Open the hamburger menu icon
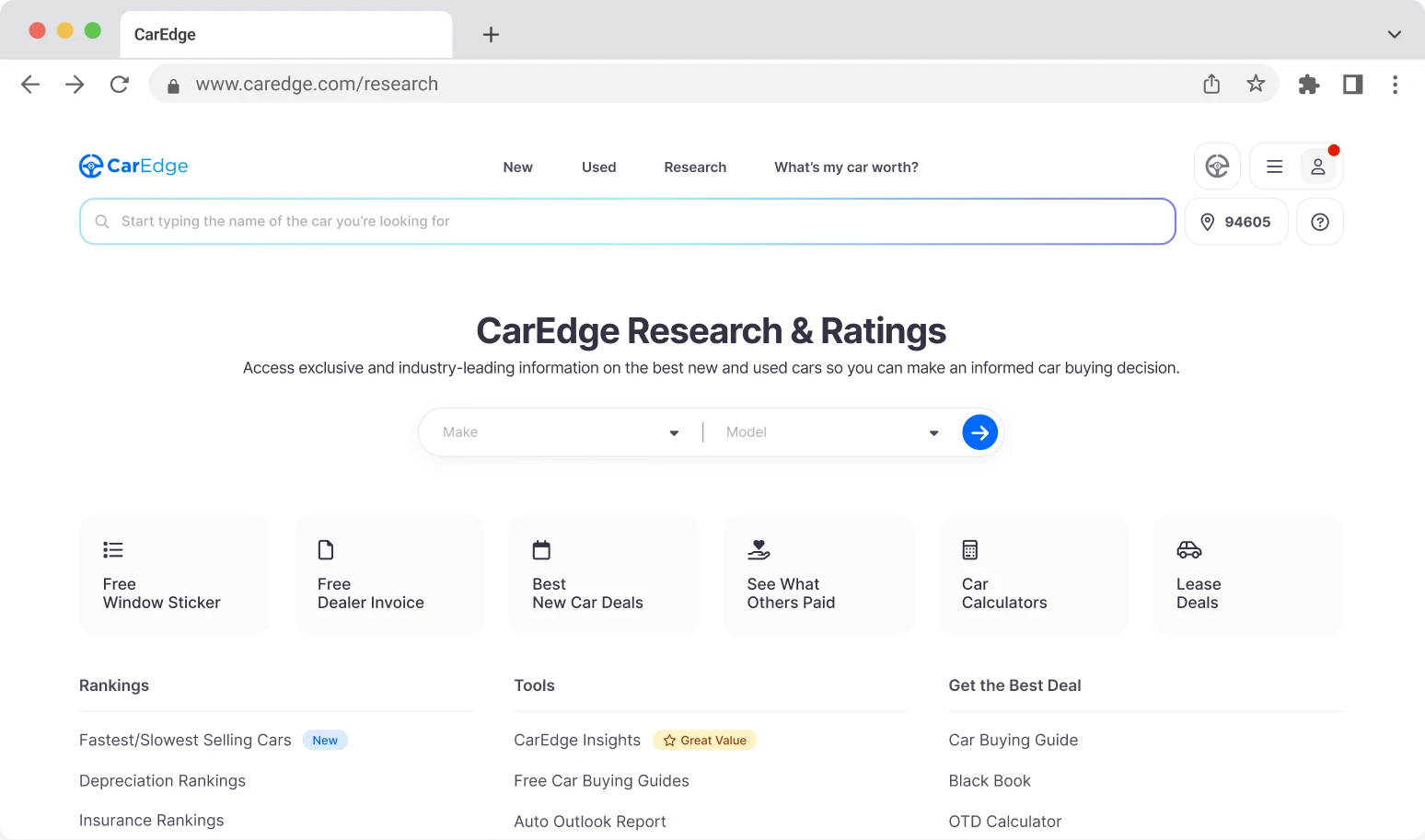 tap(1274, 167)
